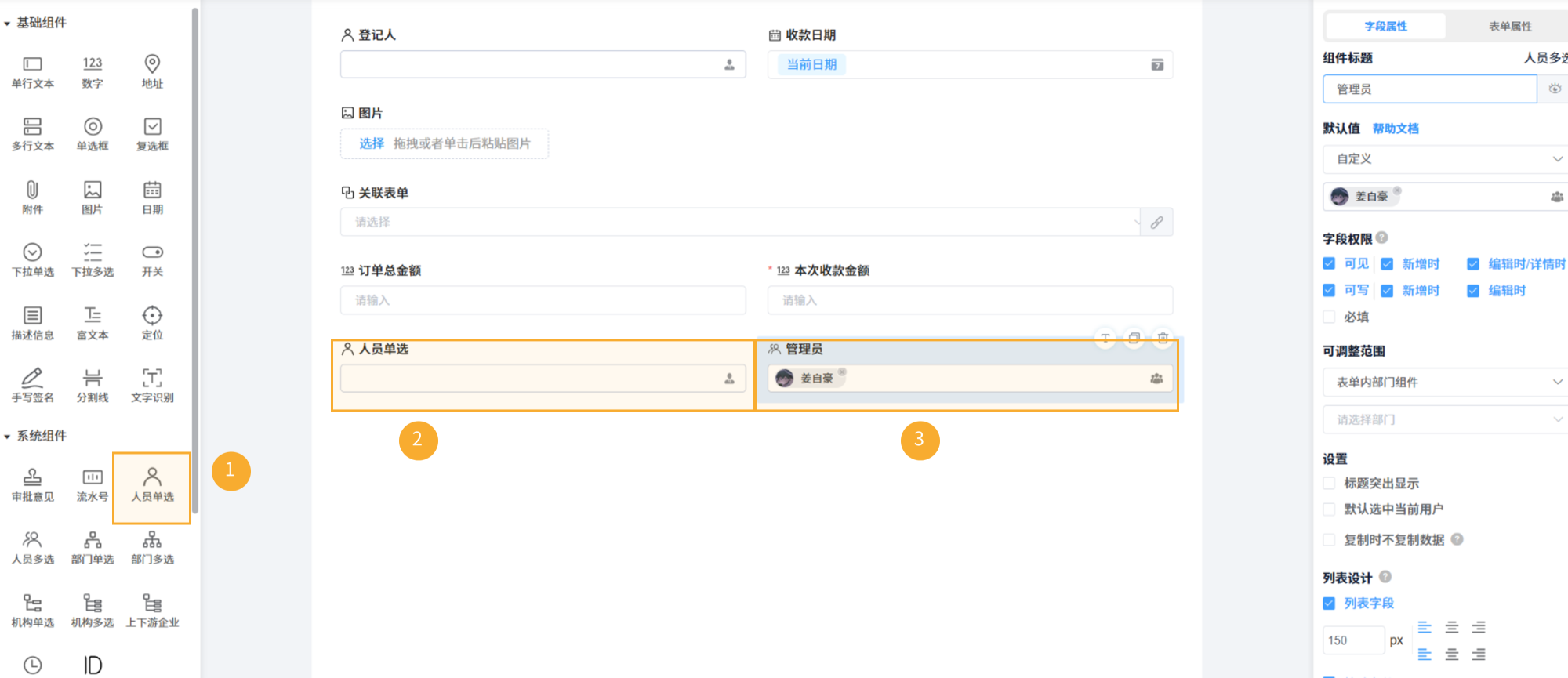Select the 富文本 component
1568x678 pixels.
click(93, 324)
